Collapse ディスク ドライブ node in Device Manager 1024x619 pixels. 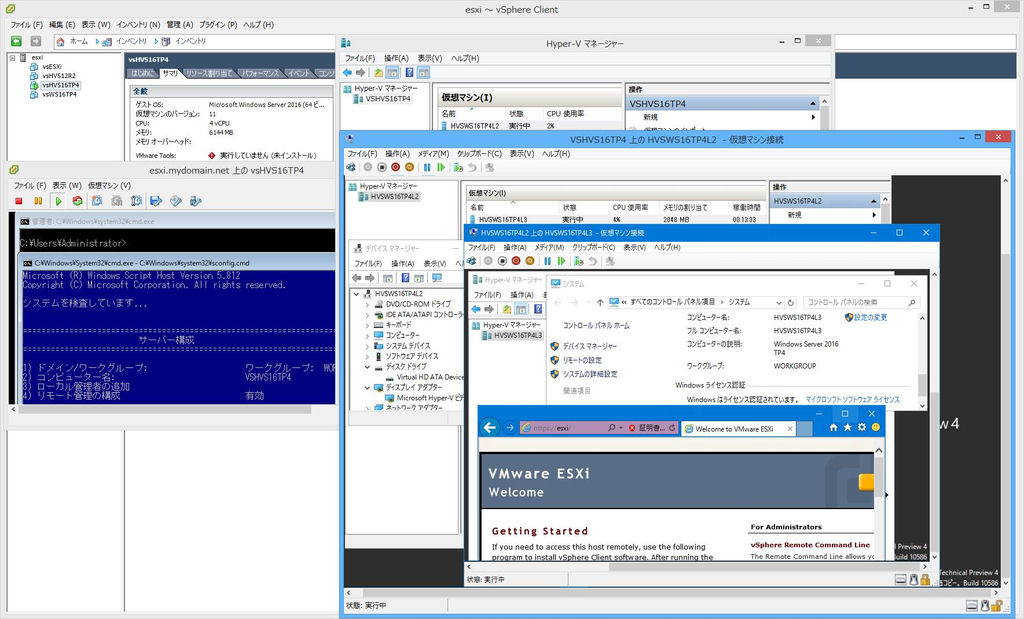pyautogui.click(x=367, y=367)
